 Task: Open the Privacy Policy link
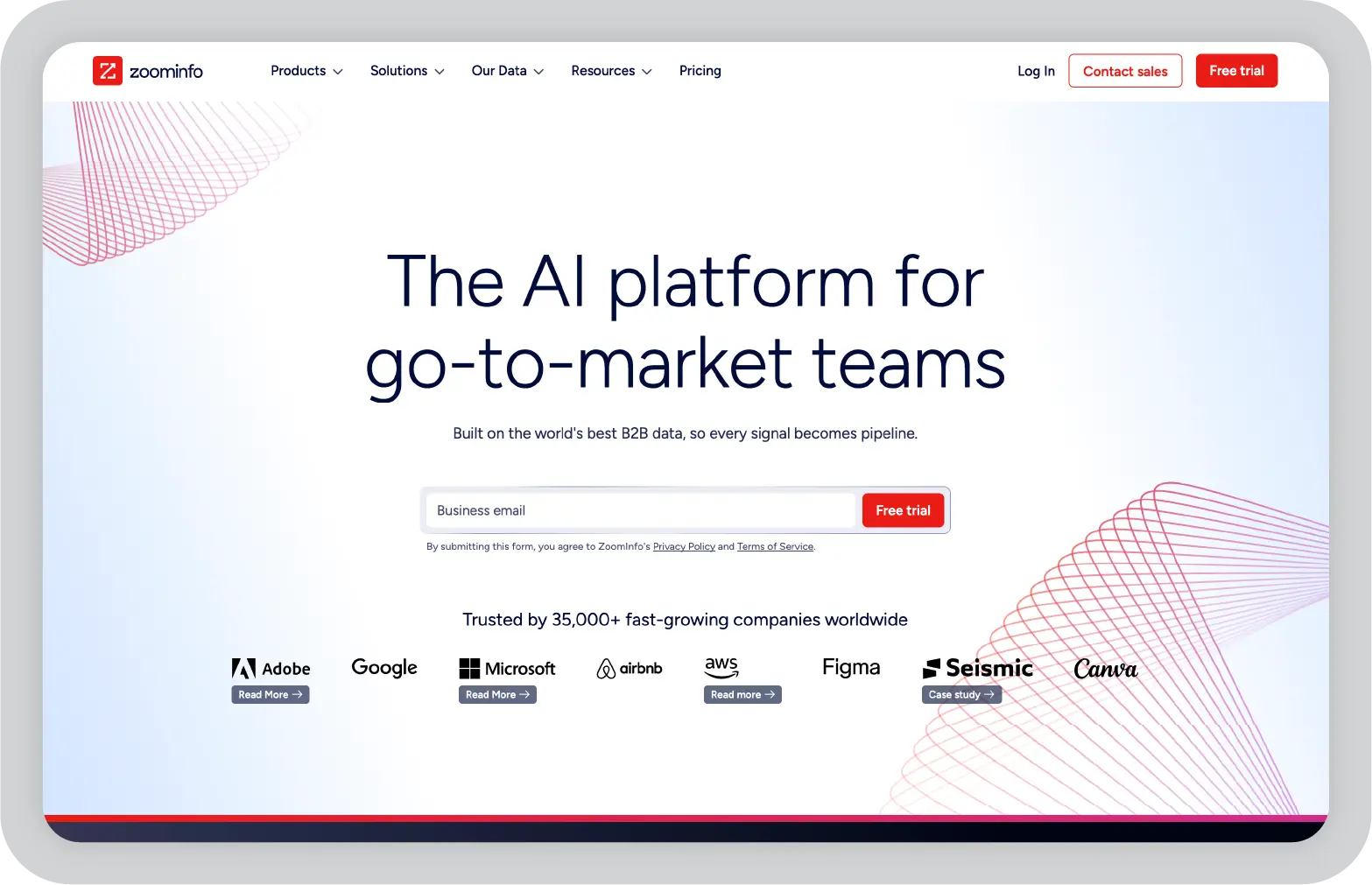[x=684, y=546]
